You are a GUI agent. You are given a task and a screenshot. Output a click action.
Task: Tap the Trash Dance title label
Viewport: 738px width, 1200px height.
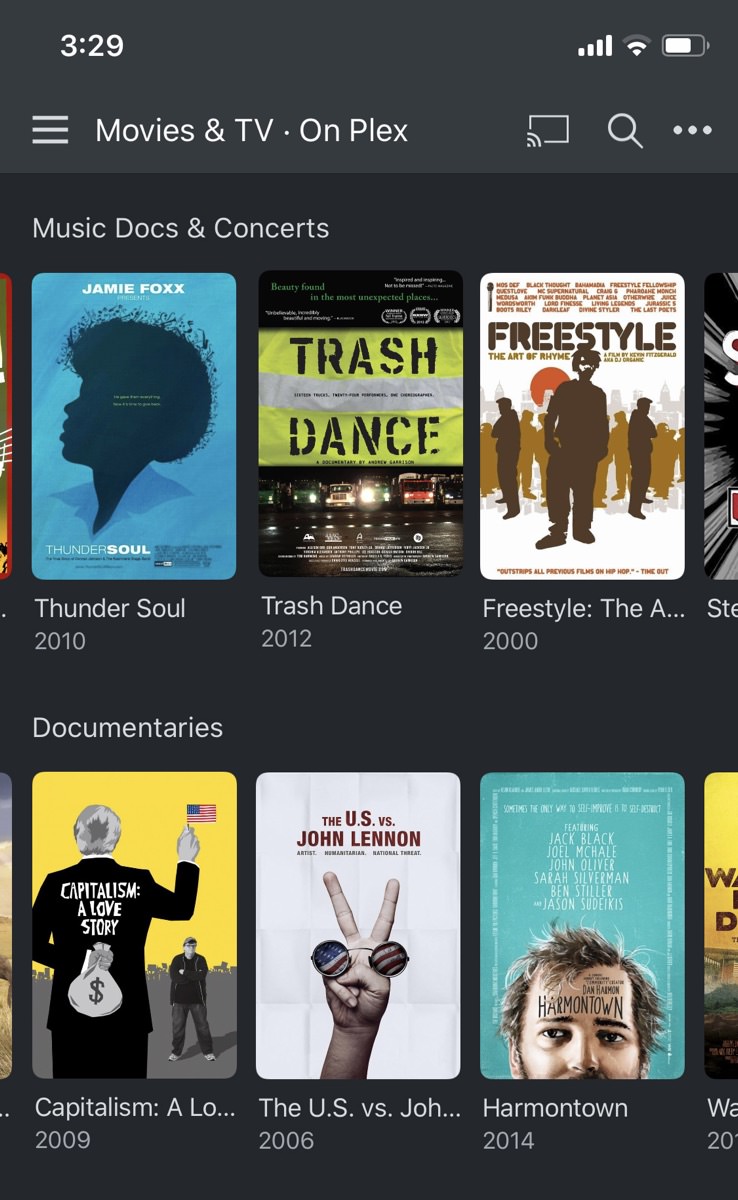[331, 606]
